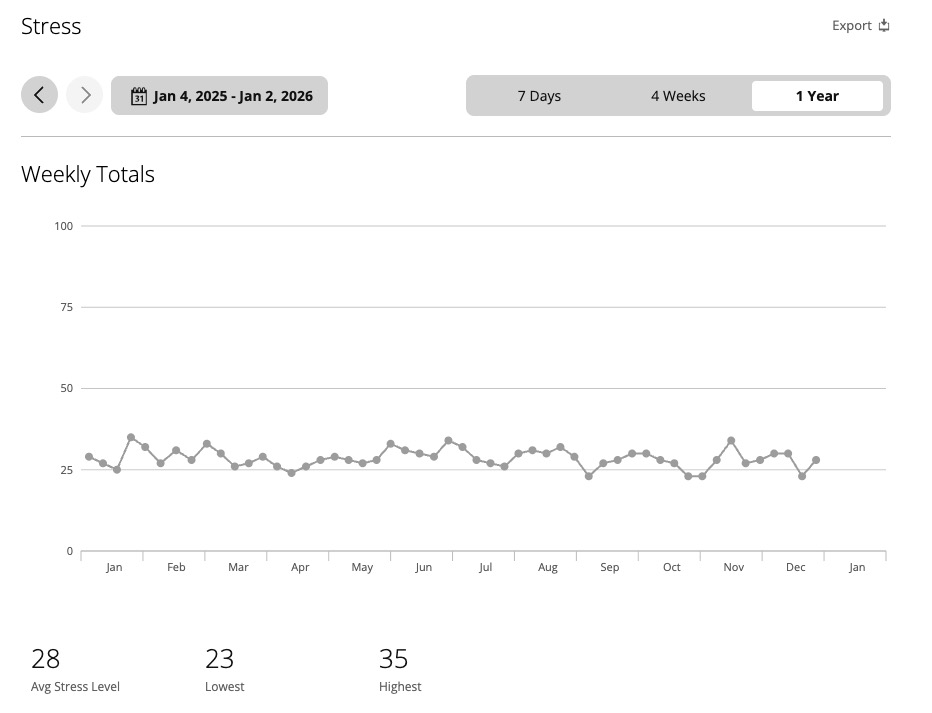Click the Weekly Totals heading
932x713 pixels.
pos(88,174)
